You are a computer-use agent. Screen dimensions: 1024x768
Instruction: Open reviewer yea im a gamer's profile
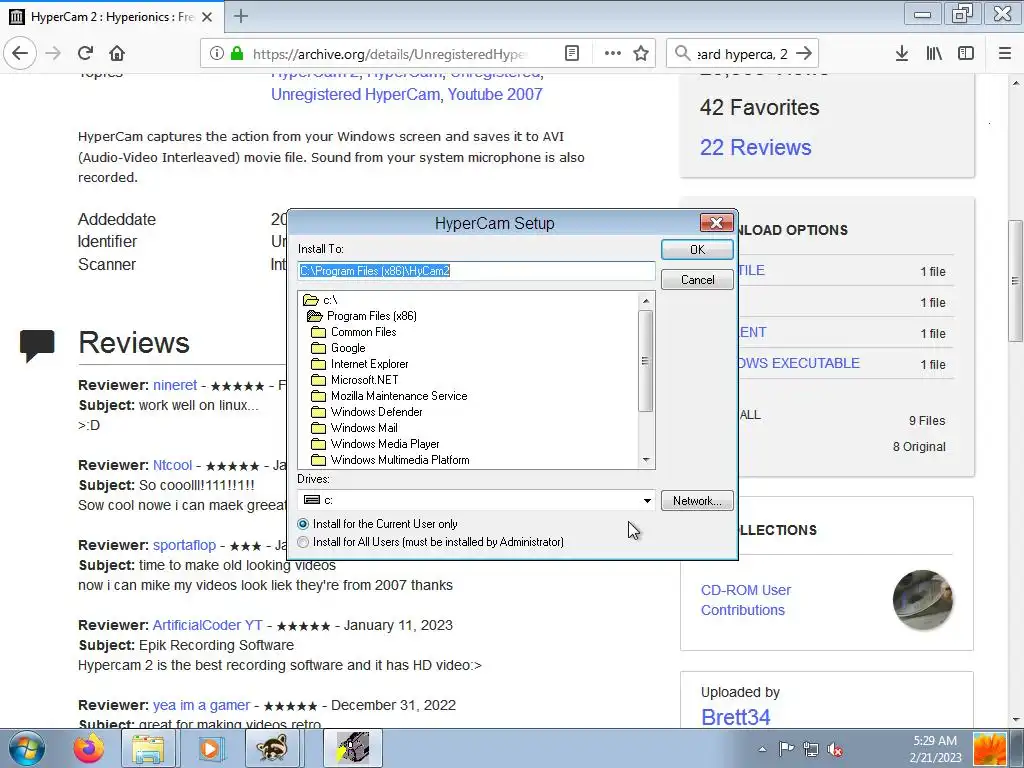click(201, 705)
